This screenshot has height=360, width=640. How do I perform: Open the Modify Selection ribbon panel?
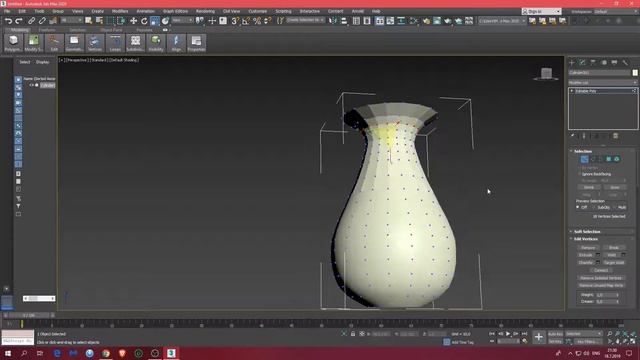[33, 43]
